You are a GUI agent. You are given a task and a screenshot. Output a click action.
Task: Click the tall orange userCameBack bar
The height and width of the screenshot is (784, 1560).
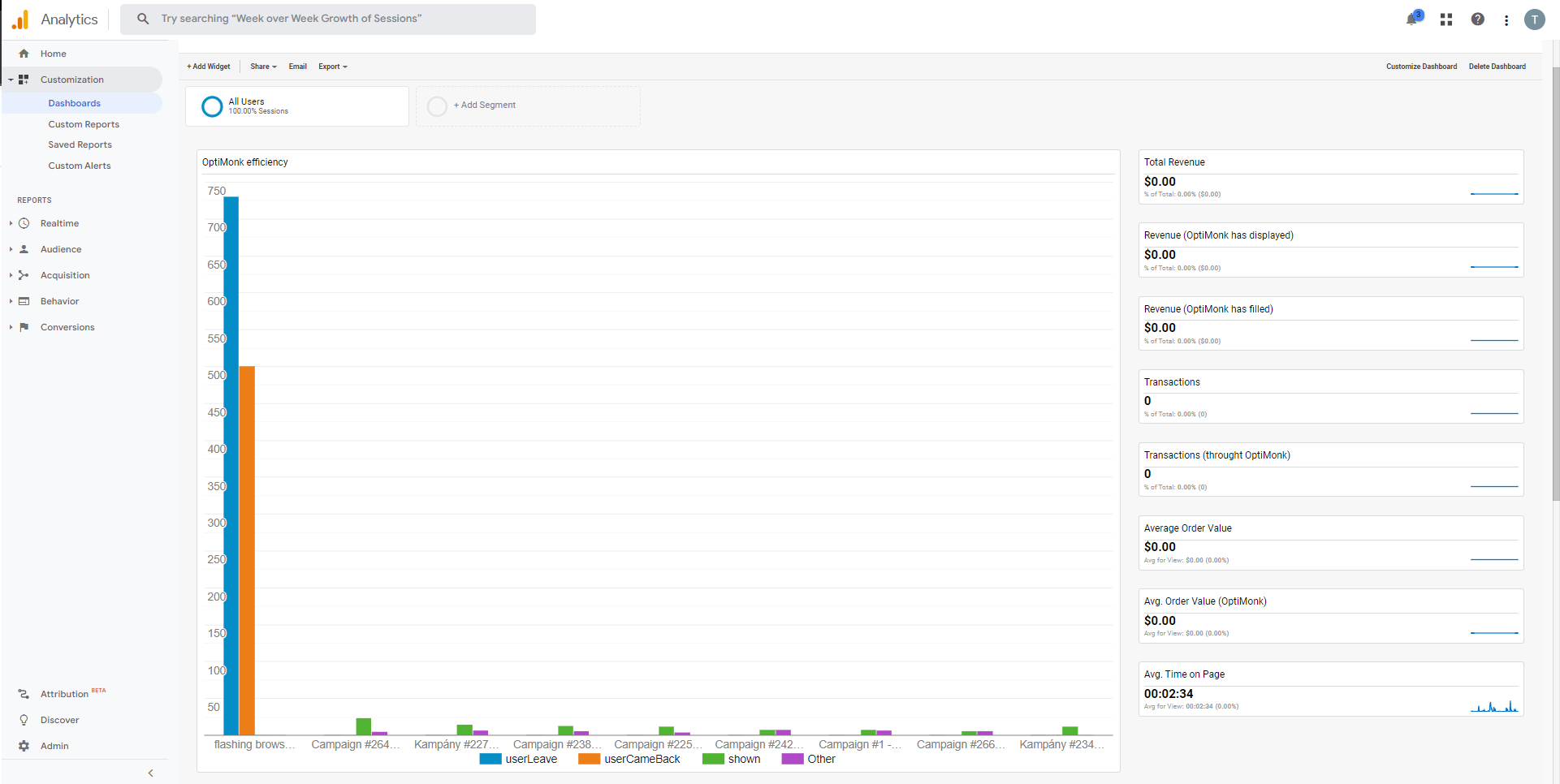tap(247, 550)
